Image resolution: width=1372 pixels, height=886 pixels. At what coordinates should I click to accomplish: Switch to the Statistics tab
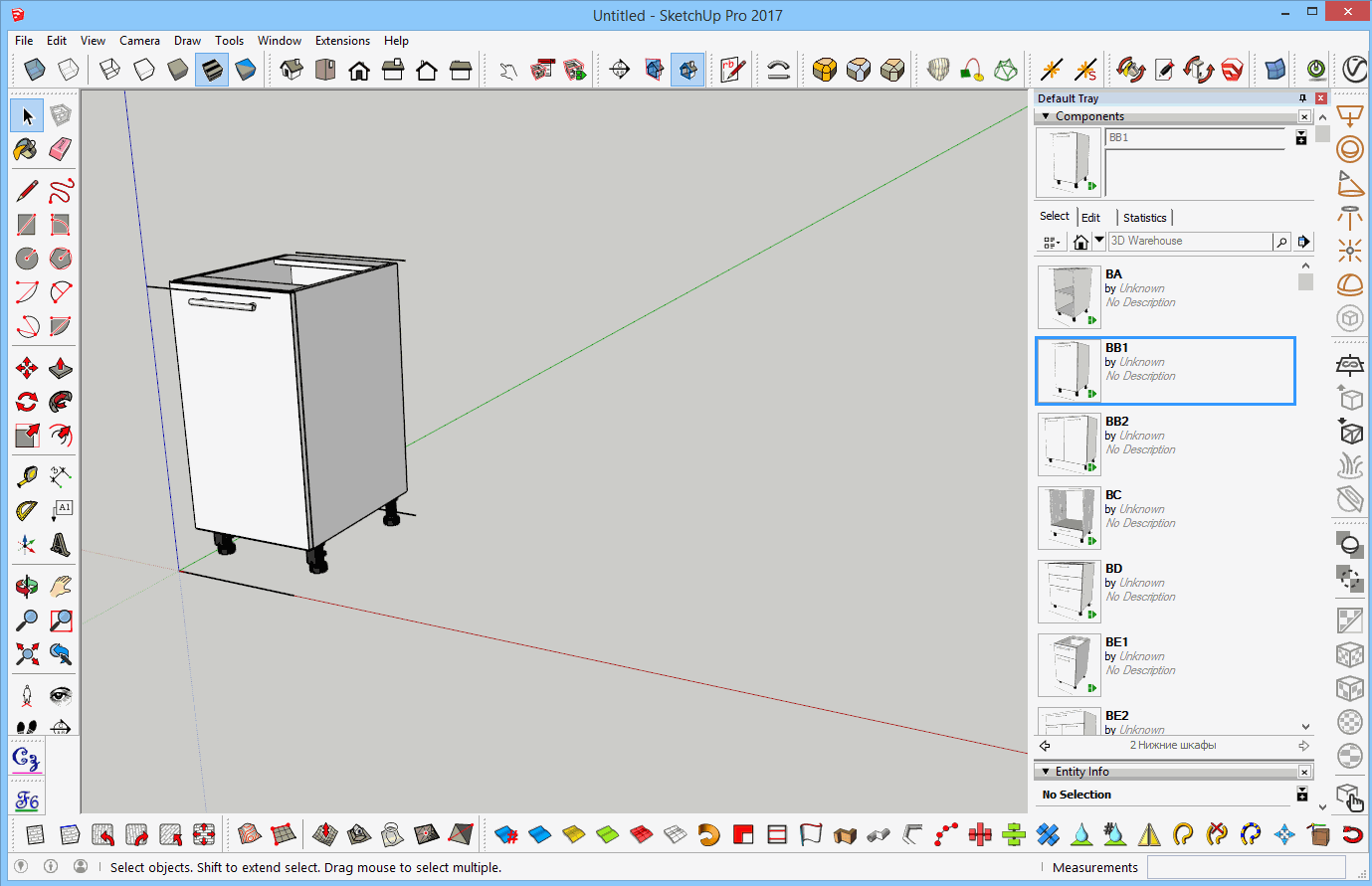(x=1145, y=217)
